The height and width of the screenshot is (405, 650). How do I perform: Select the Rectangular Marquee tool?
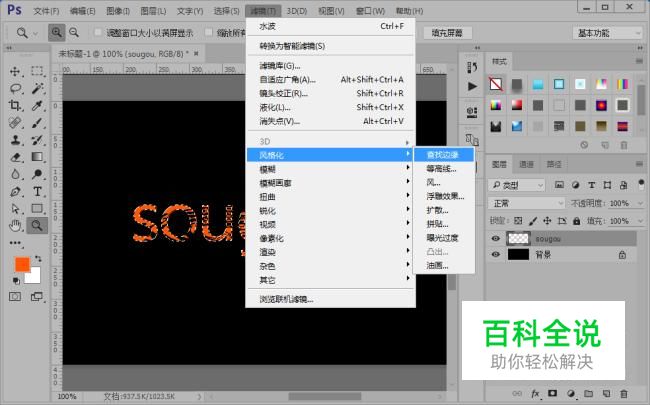(x=37, y=71)
